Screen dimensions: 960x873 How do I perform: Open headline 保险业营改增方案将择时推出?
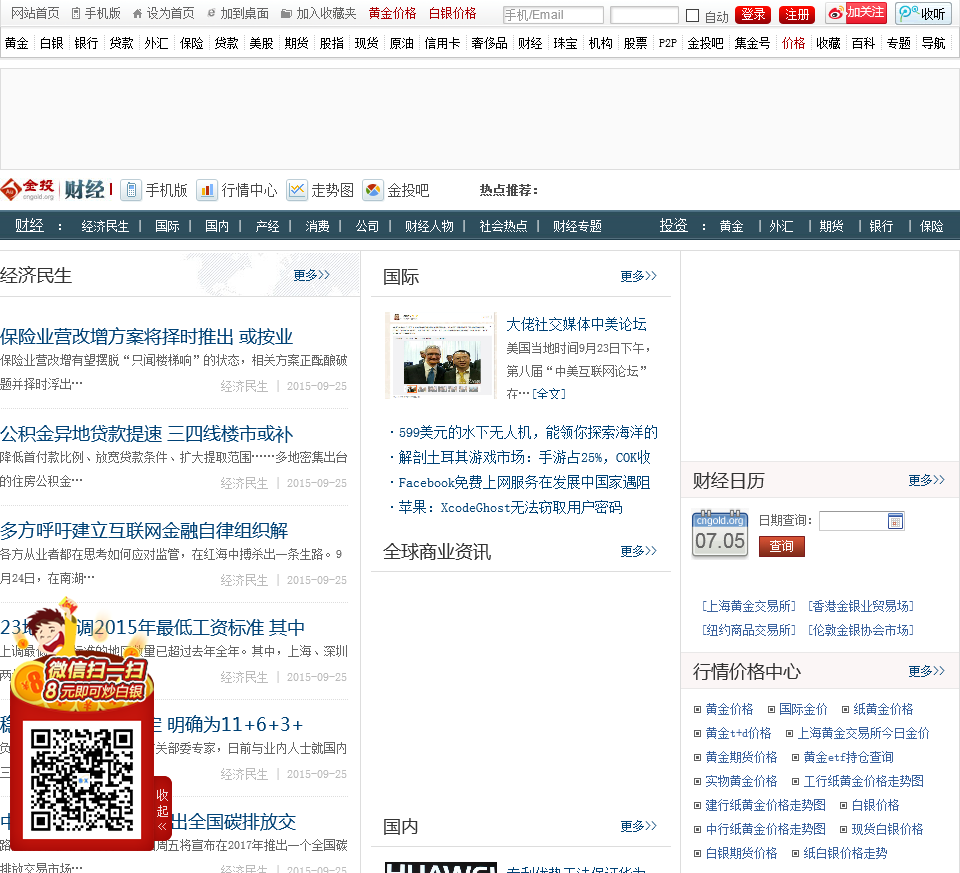pyautogui.click(x=147, y=337)
